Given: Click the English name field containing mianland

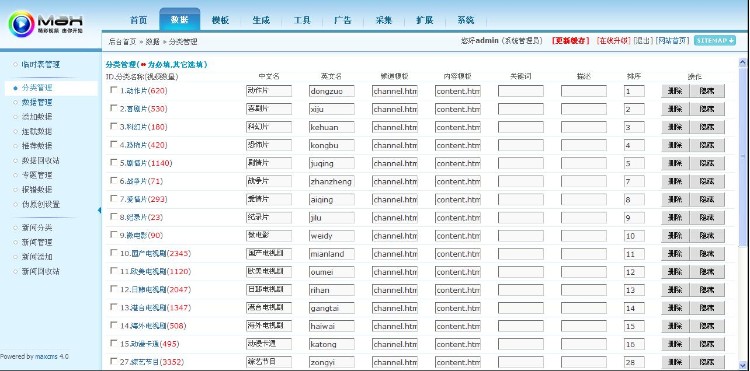Looking at the screenshot, I should (331, 254).
